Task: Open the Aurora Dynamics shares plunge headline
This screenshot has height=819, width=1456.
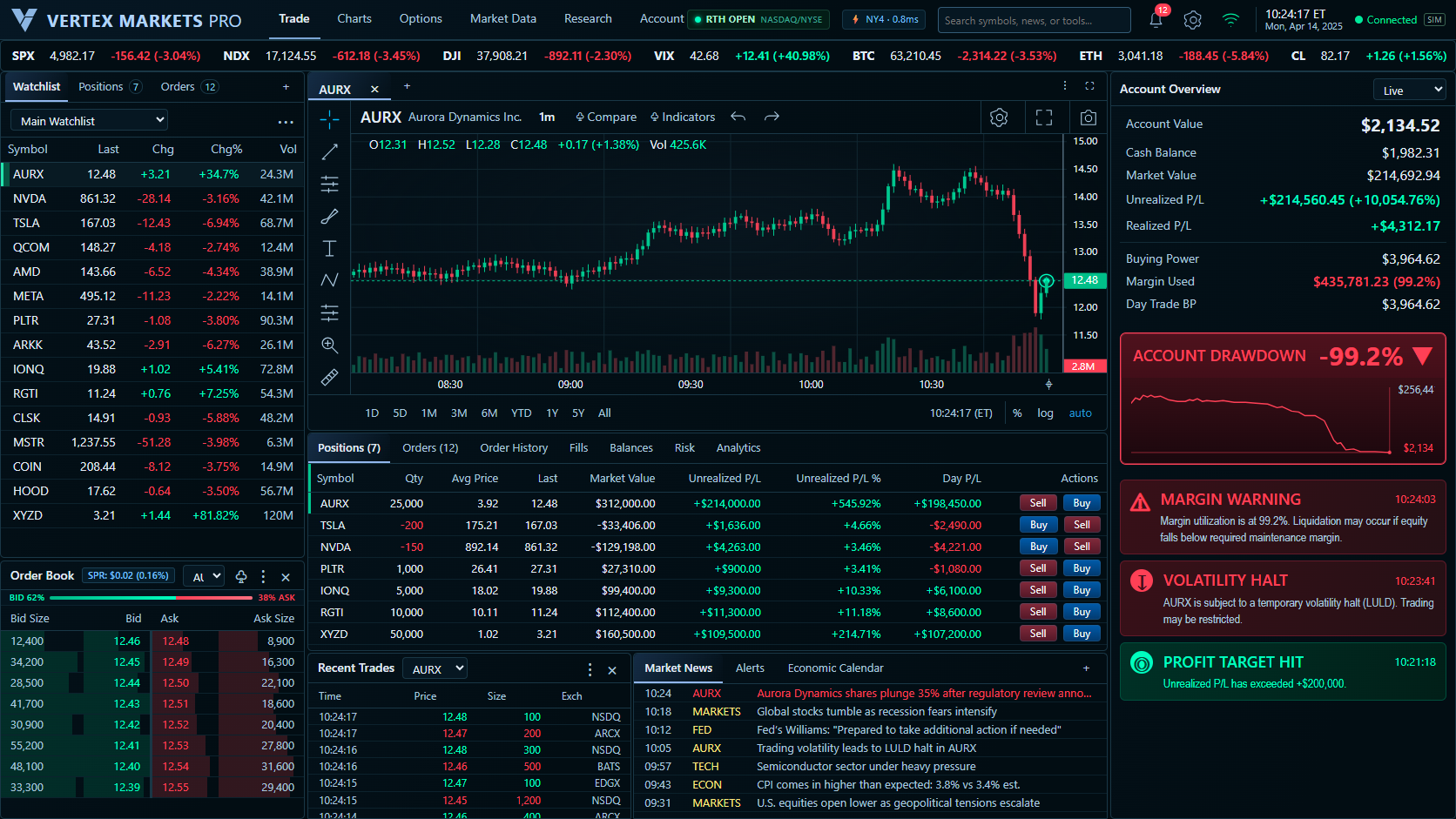Action: 924,694
